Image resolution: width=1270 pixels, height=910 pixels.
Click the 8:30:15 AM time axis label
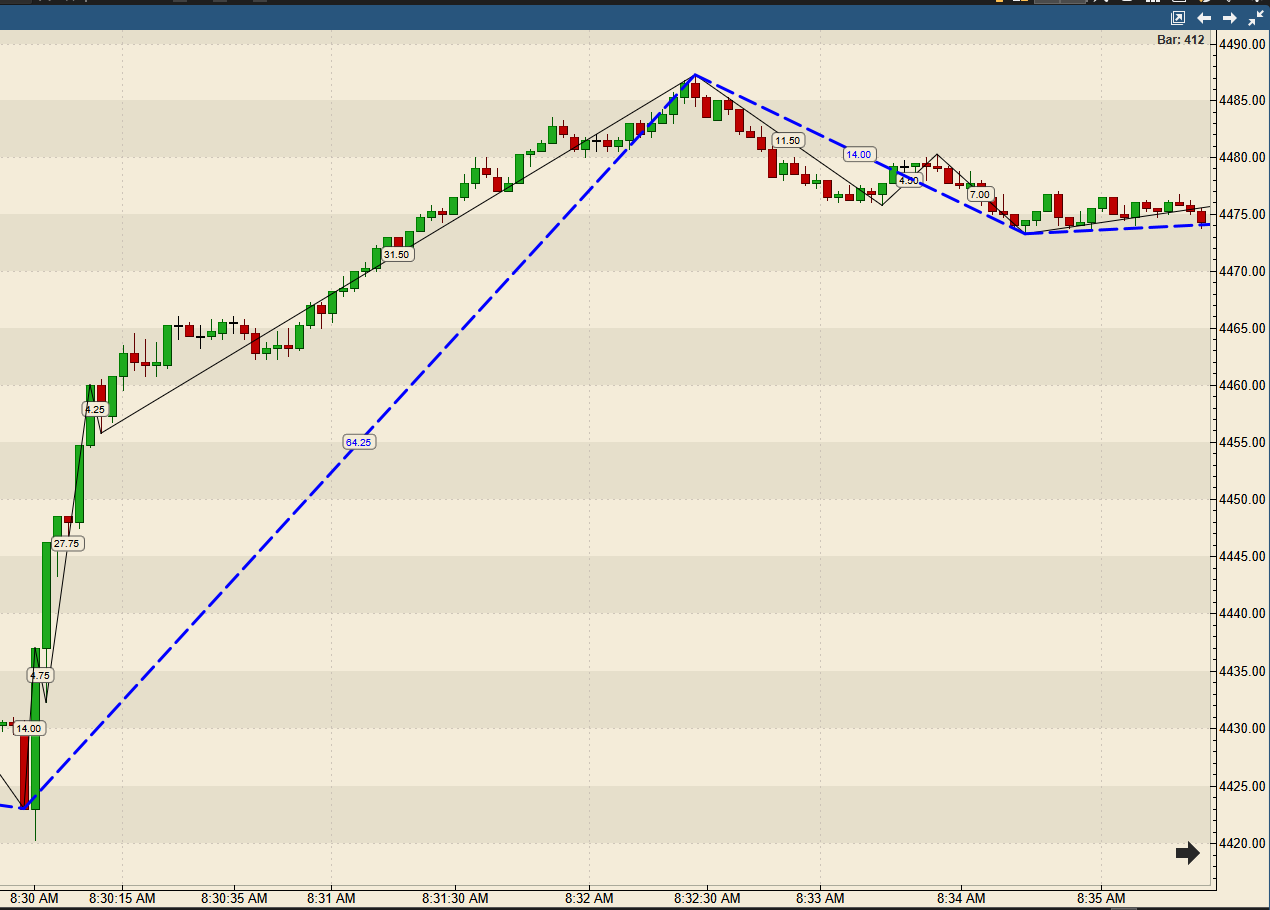pyautogui.click(x=122, y=898)
